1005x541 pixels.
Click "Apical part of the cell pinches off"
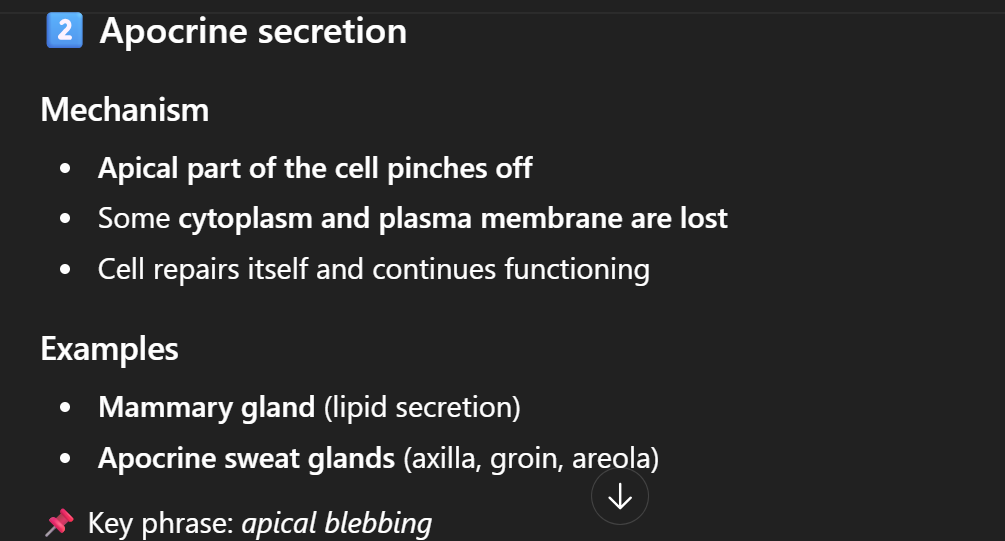pyautogui.click(x=315, y=167)
